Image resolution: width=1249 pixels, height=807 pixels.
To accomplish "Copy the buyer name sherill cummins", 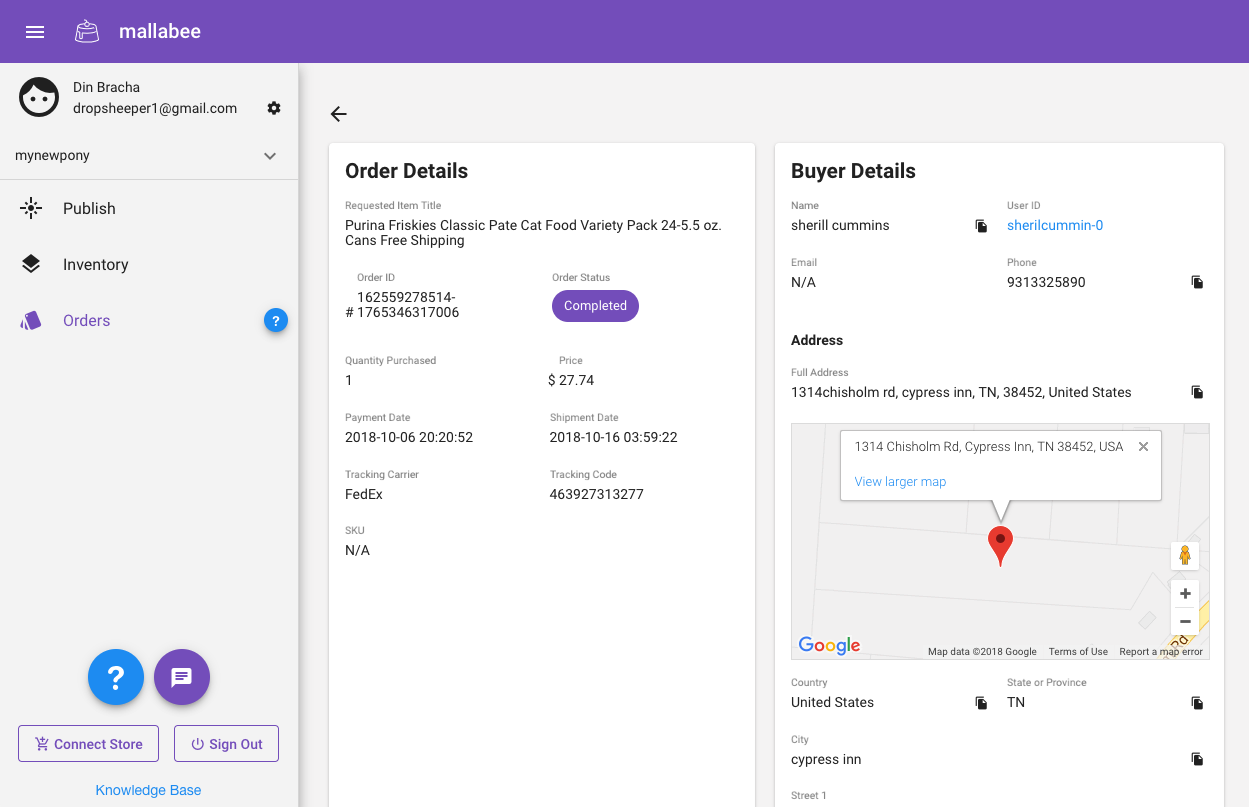I will (x=981, y=226).
